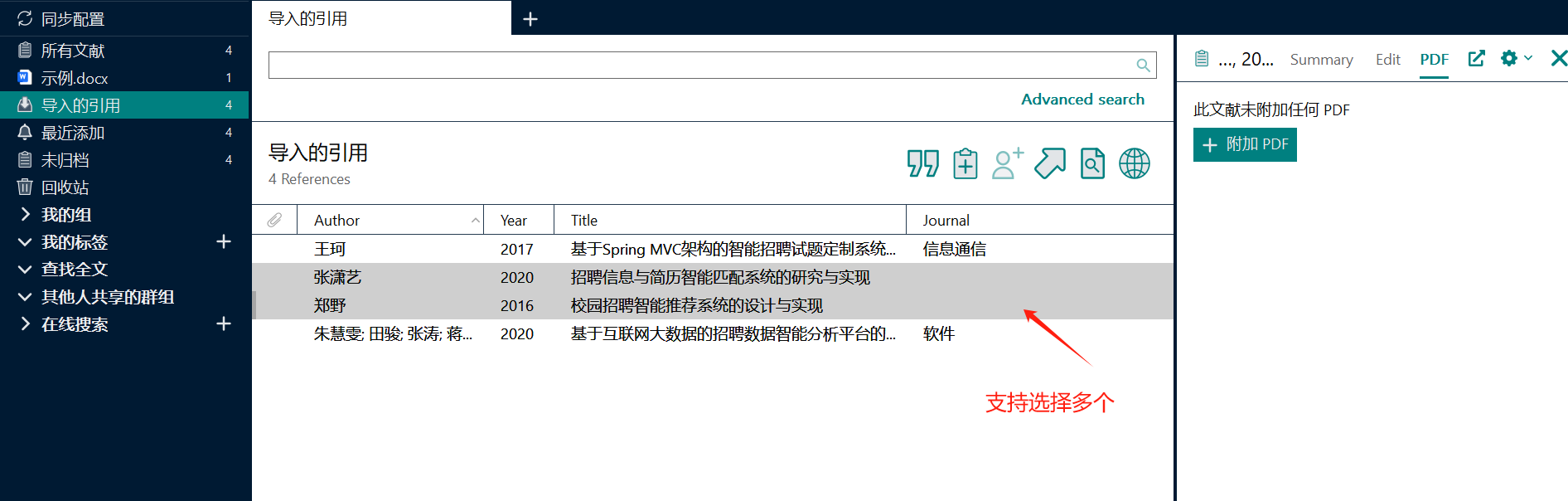
Task: Switch to the Summary tab
Action: pos(1322,60)
